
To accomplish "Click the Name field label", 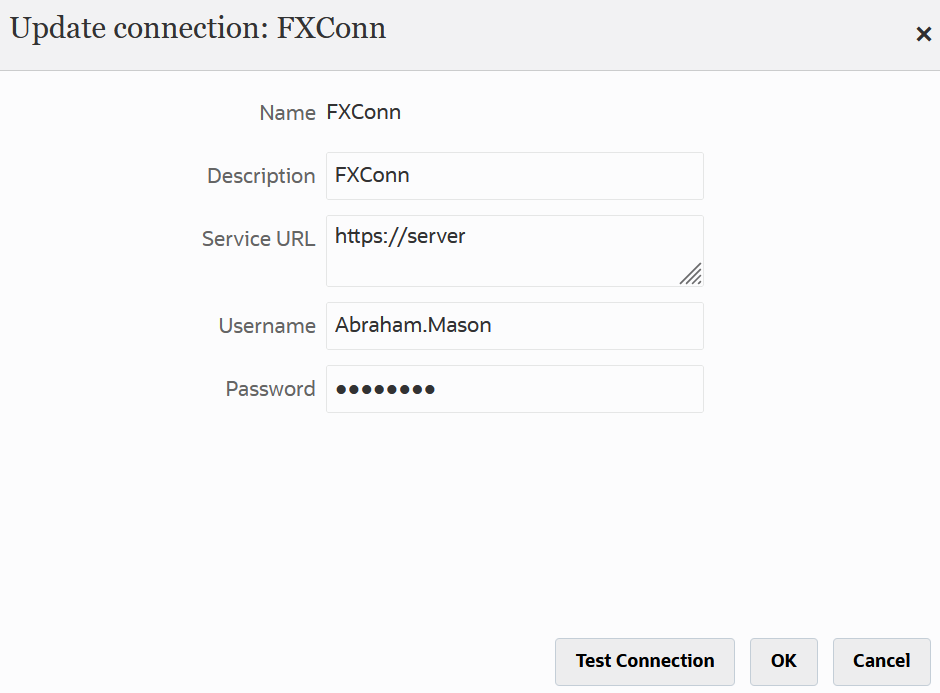I will 287,113.
